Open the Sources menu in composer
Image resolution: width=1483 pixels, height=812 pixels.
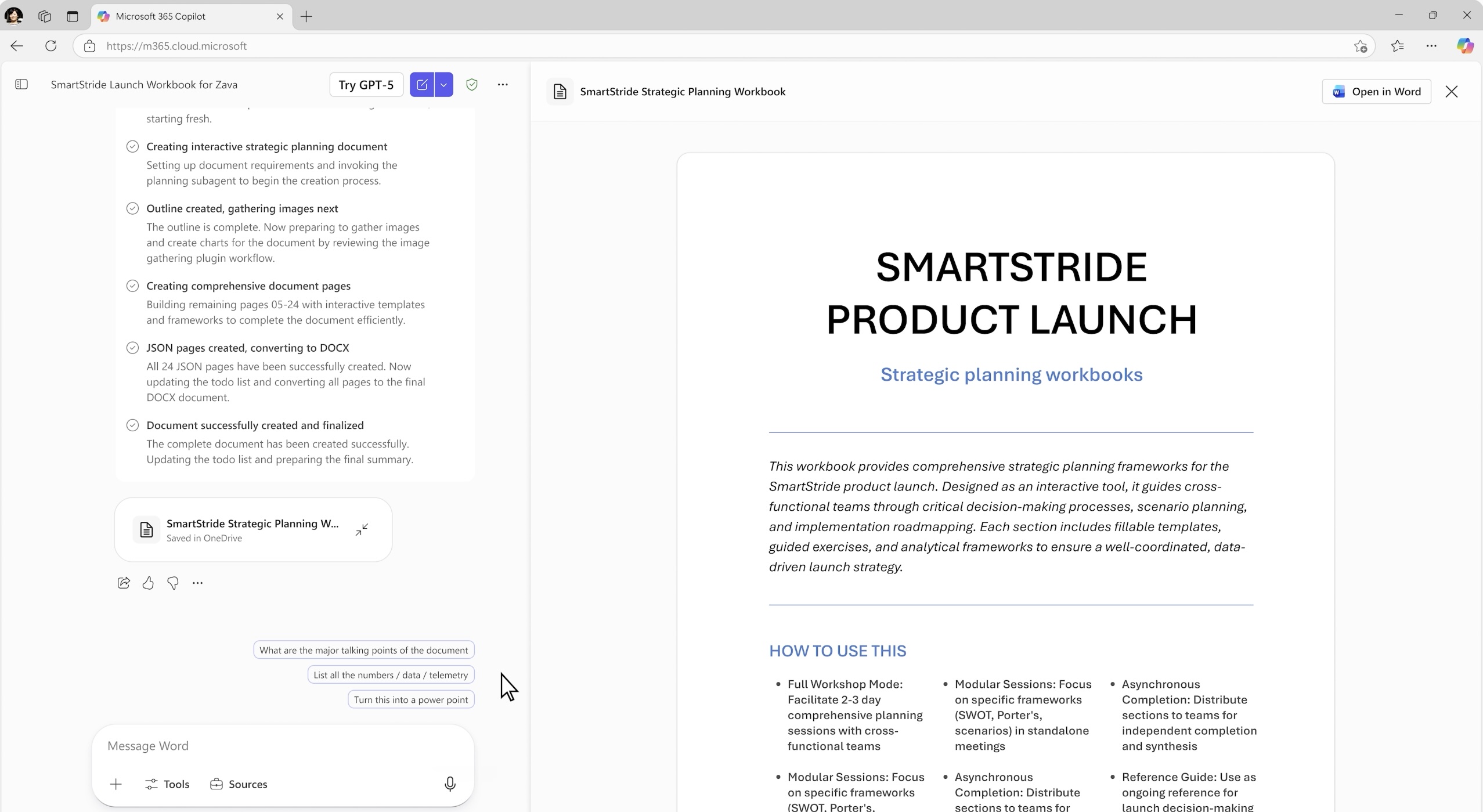(239, 784)
